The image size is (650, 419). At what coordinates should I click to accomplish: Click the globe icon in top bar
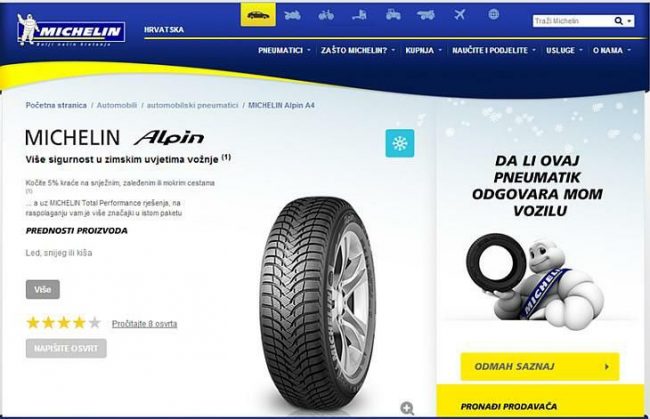(493, 15)
